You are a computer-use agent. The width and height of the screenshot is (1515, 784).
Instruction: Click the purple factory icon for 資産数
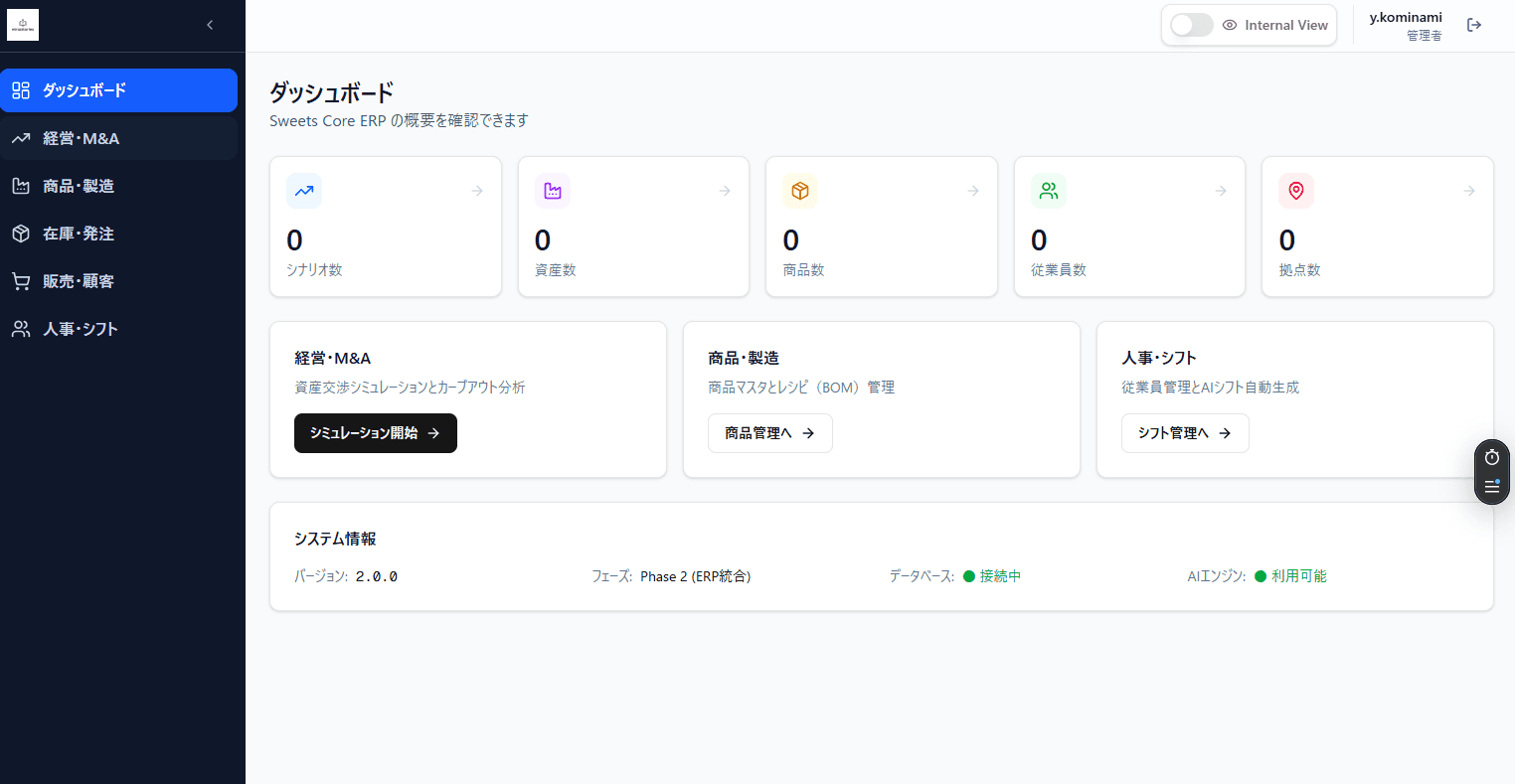[553, 191]
